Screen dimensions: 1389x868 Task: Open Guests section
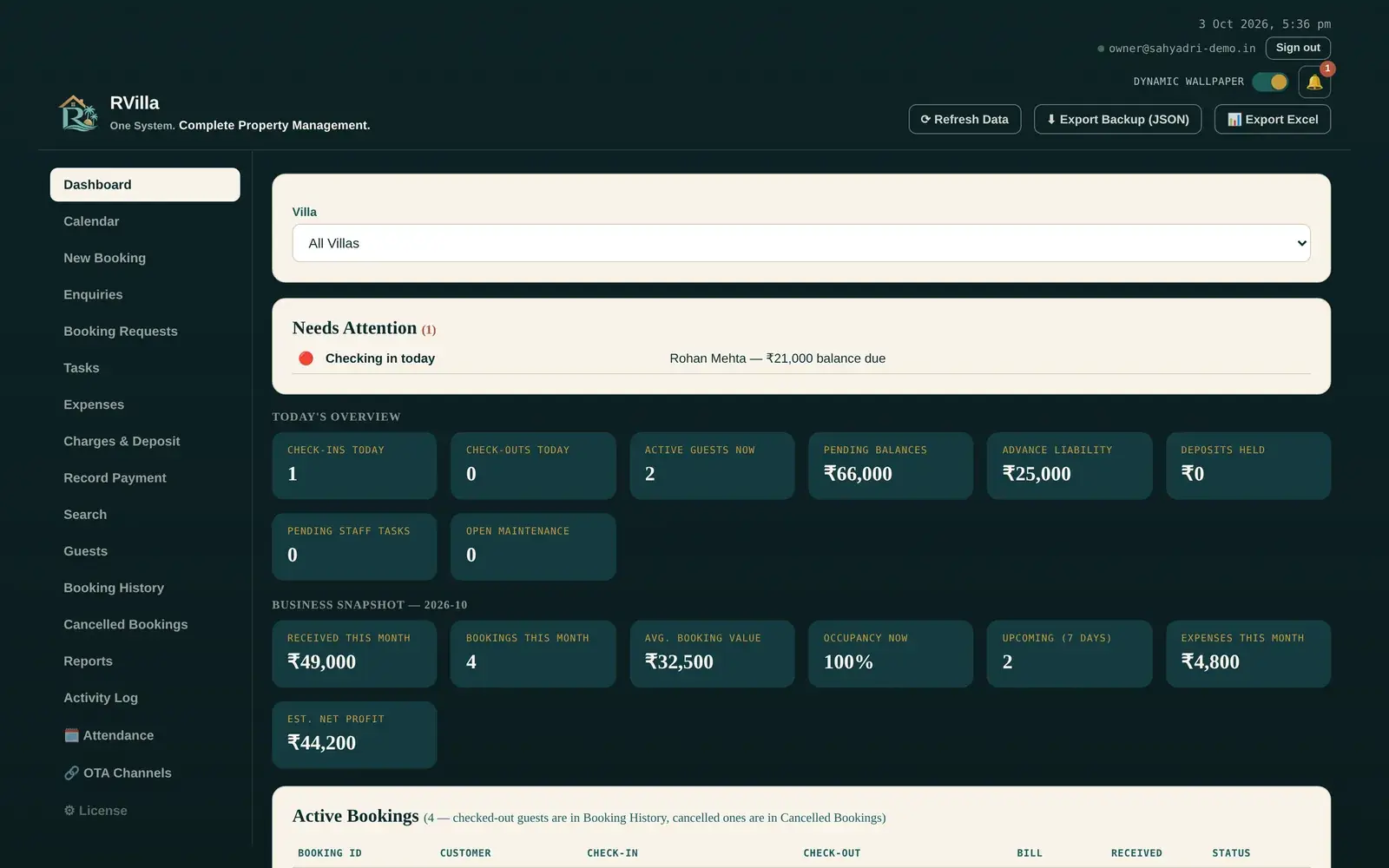point(145,551)
